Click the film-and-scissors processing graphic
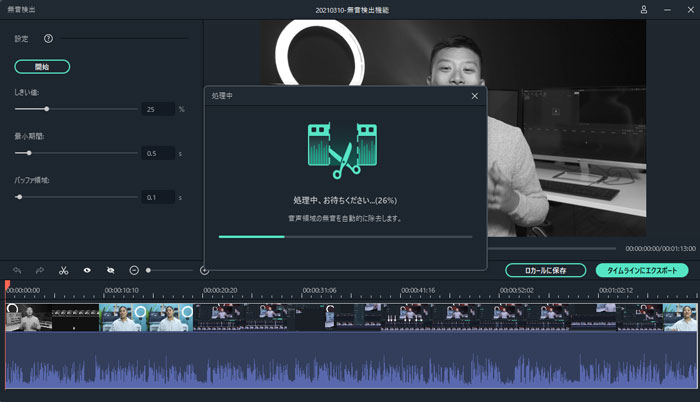Viewport: 700px width, 402px height. pyautogui.click(x=342, y=150)
